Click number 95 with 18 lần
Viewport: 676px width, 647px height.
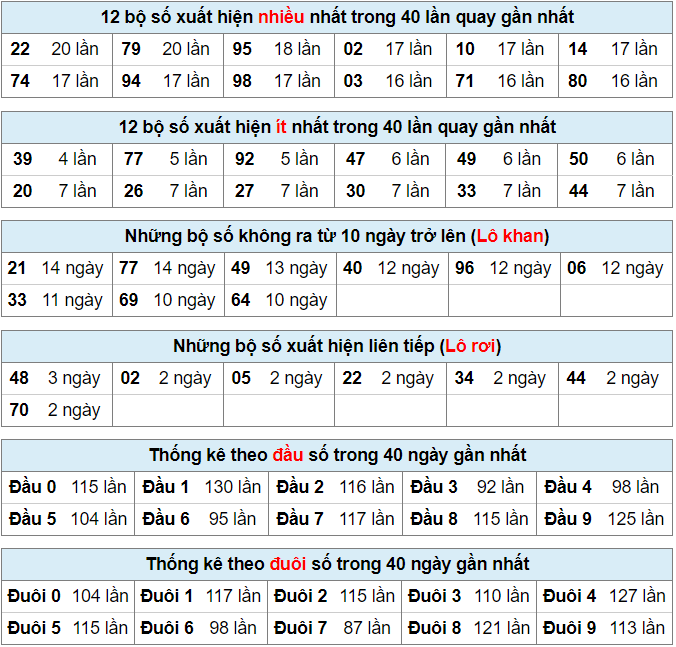coord(279,49)
